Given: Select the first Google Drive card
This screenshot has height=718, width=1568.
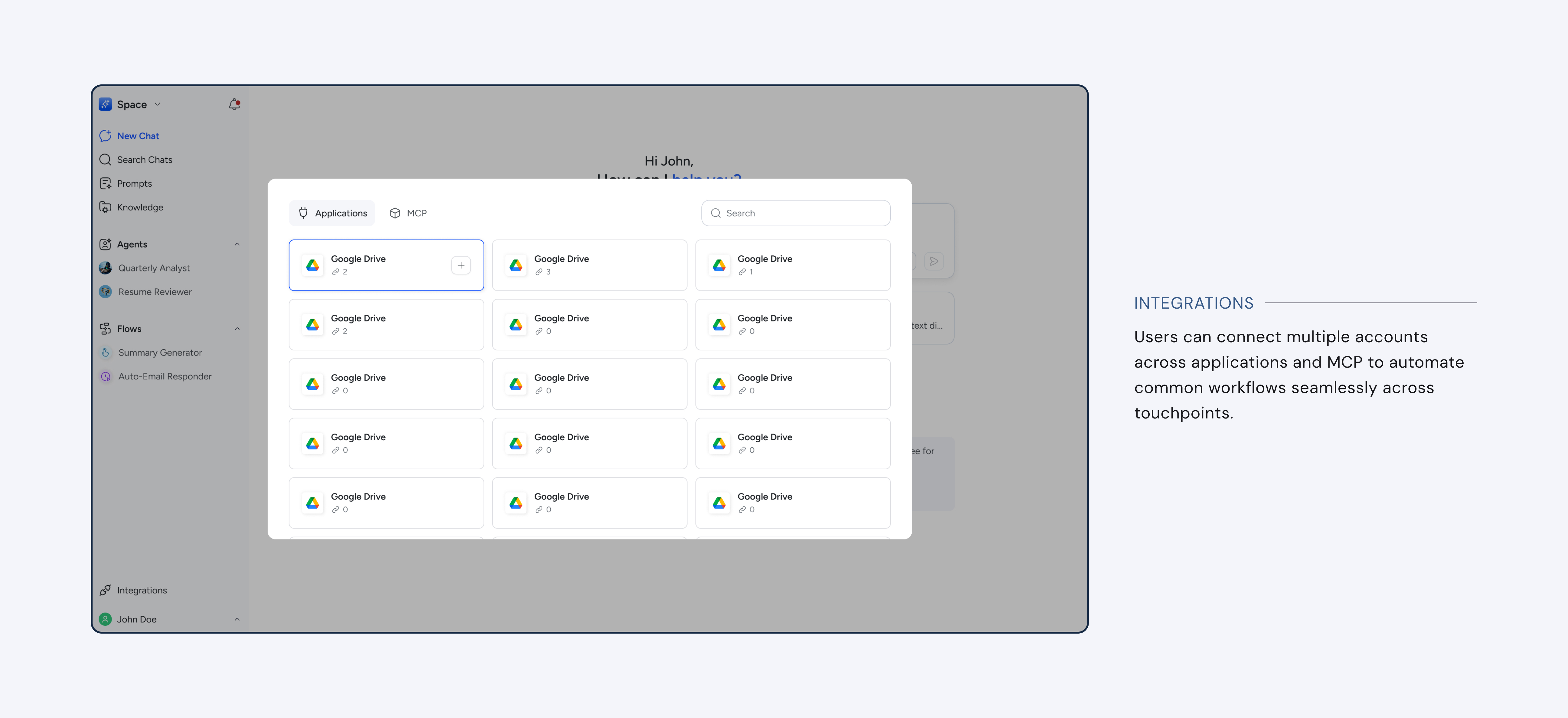Looking at the screenshot, I should point(386,265).
